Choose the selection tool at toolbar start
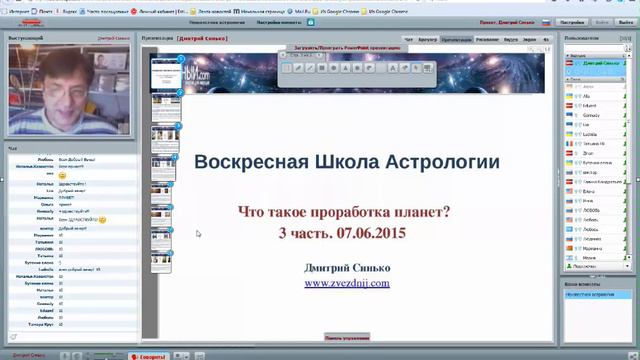Image resolution: width=640 pixels, height=360 pixels. point(287,68)
